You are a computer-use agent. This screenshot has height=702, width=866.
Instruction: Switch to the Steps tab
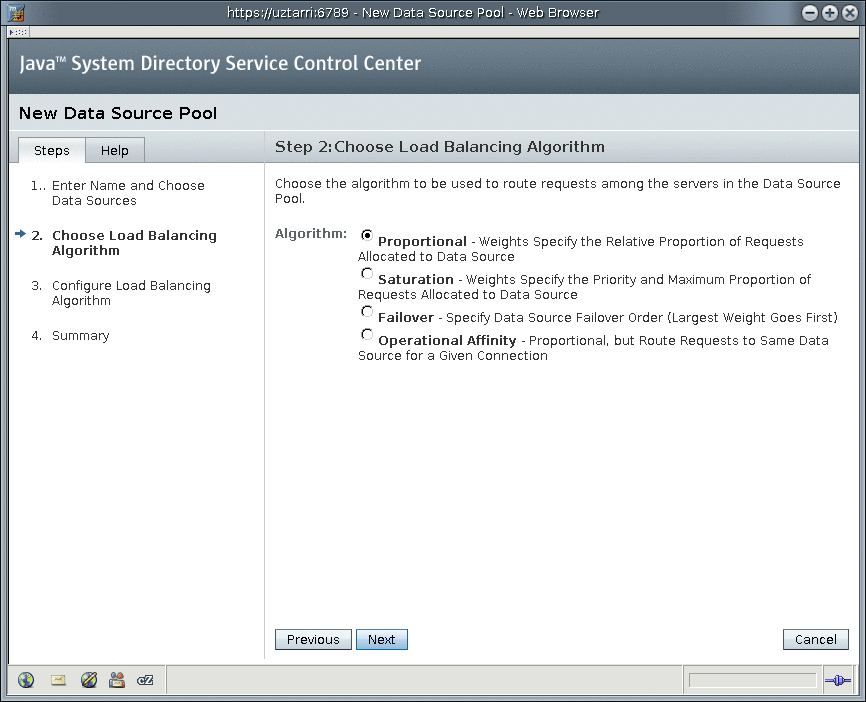tap(52, 150)
